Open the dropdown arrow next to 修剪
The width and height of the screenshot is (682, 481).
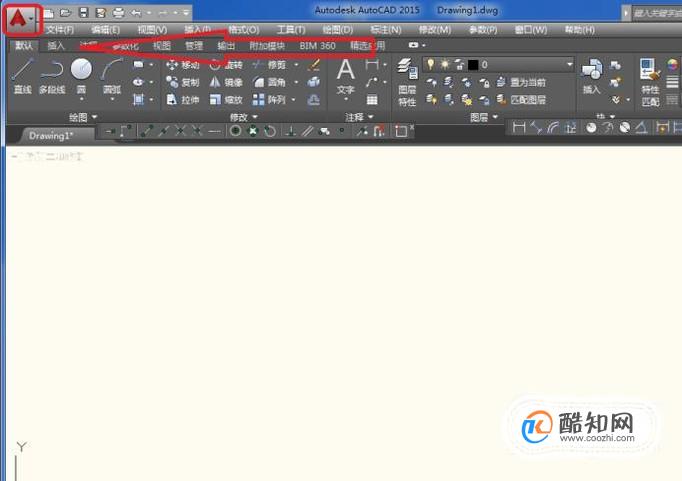click(x=296, y=65)
